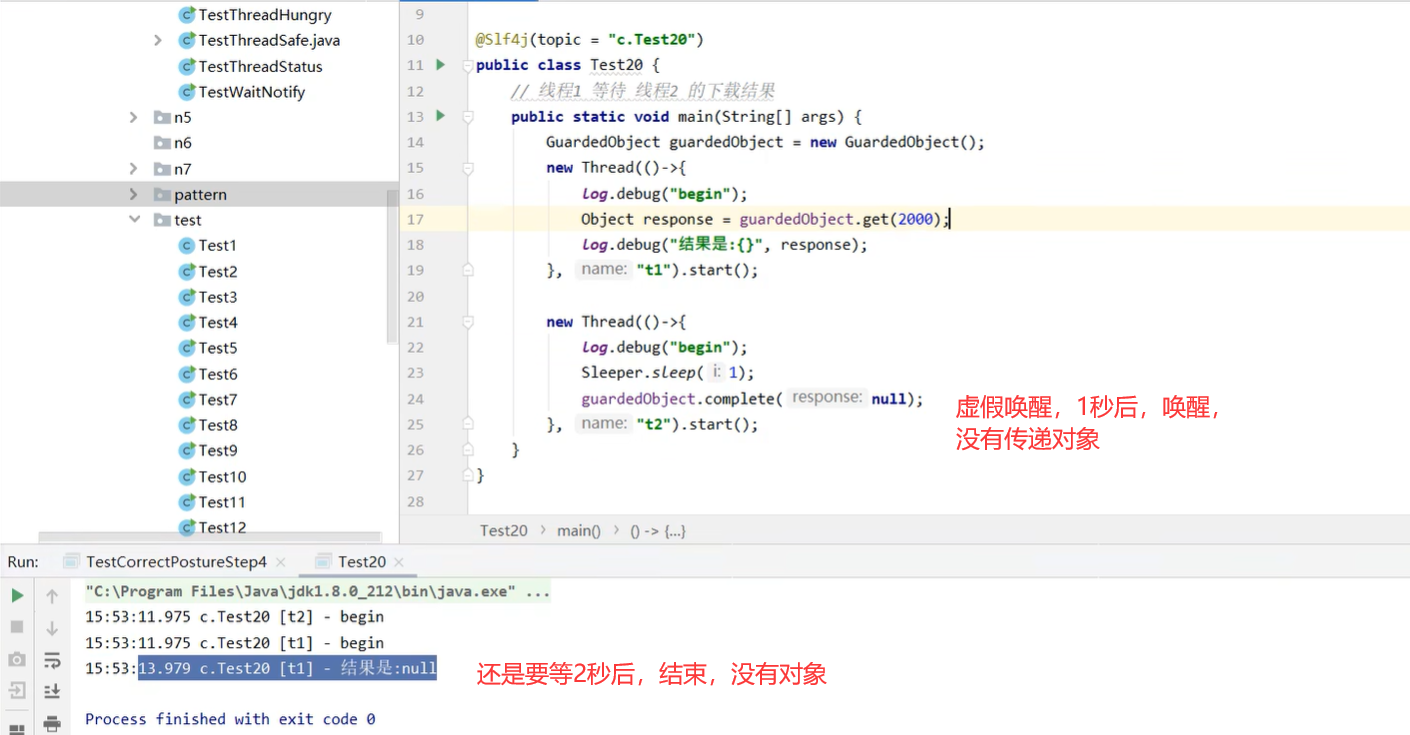Print console output with the printer icon
Image resolution: width=1410 pixels, height=735 pixels.
coord(52,723)
